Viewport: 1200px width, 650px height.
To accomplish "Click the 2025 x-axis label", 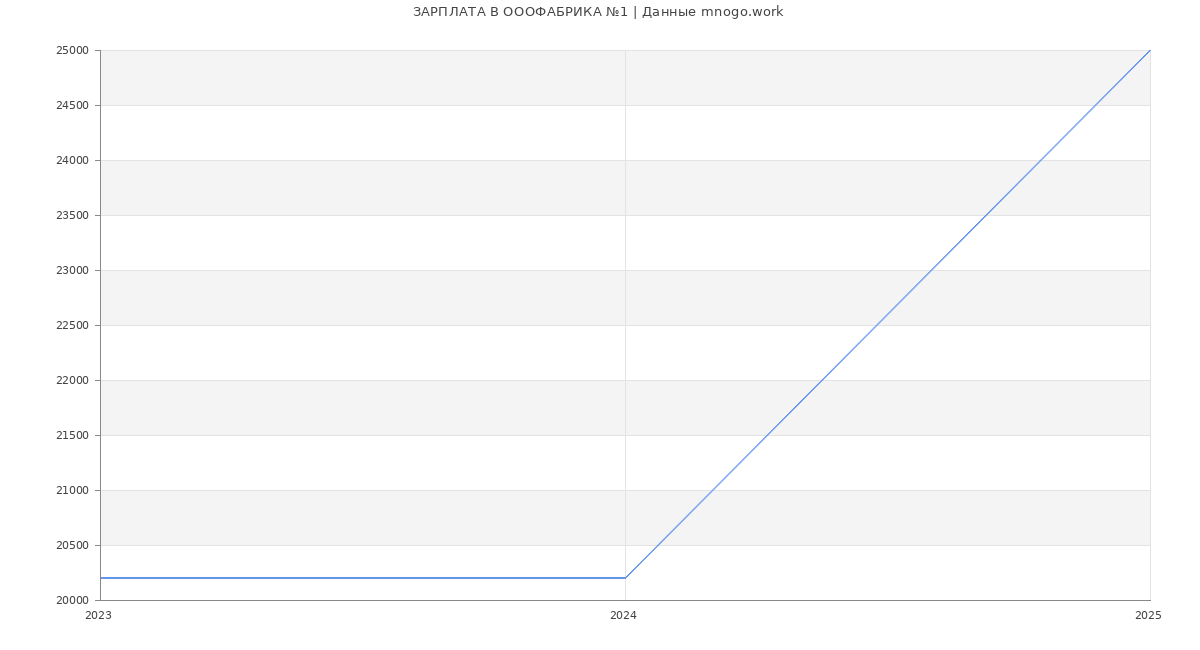I will tap(1148, 616).
